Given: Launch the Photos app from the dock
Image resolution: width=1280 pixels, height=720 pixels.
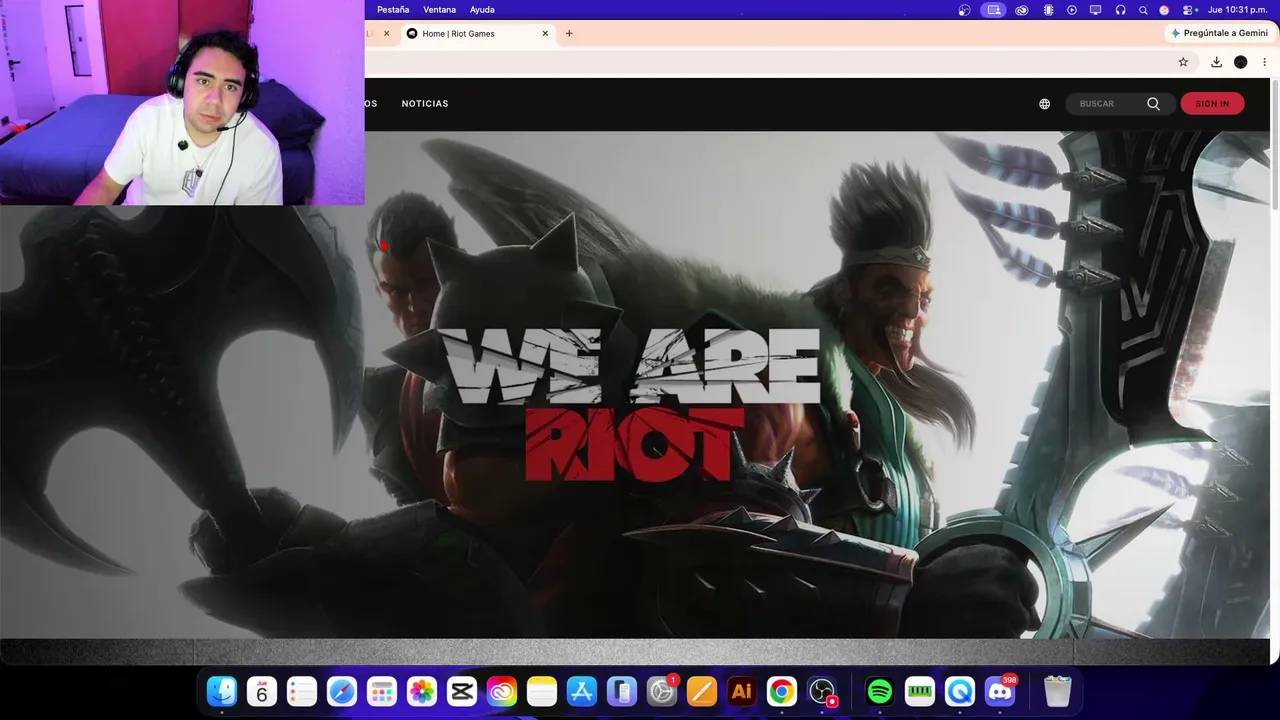Looking at the screenshot, I should pos(422,691).
